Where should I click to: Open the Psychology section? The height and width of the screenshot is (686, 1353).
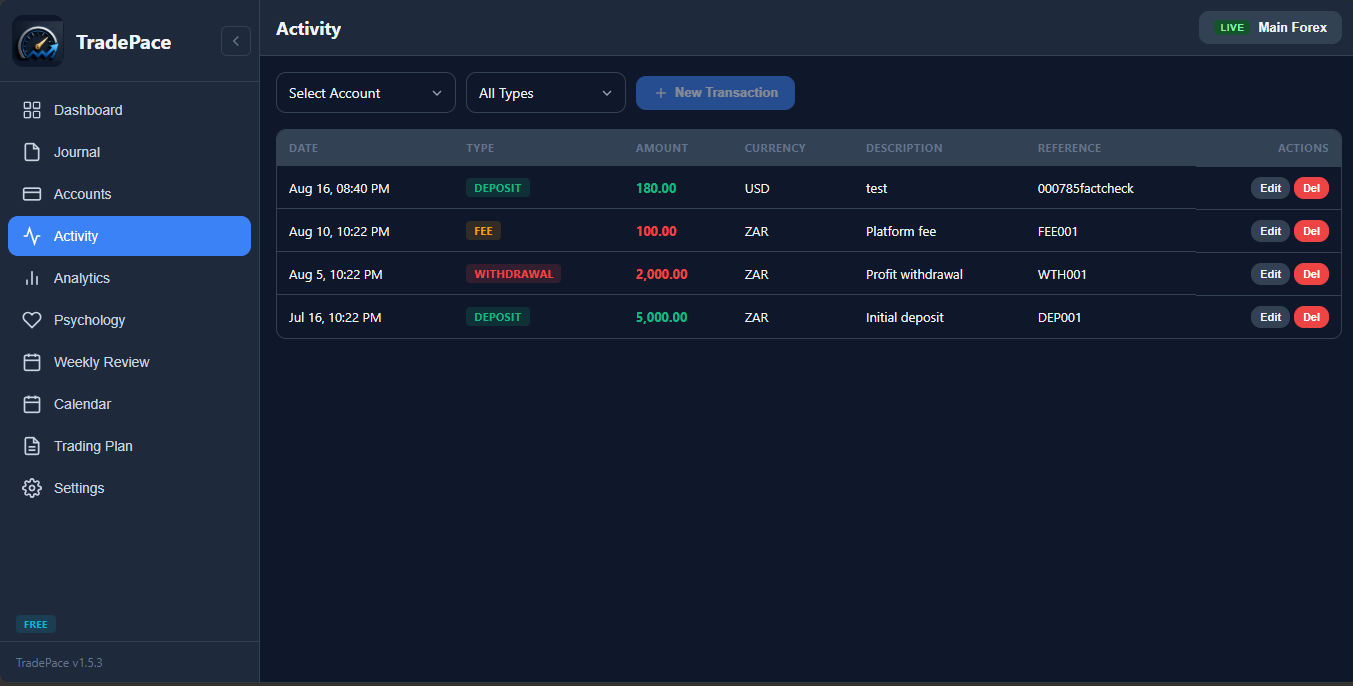tap(129, 320)
